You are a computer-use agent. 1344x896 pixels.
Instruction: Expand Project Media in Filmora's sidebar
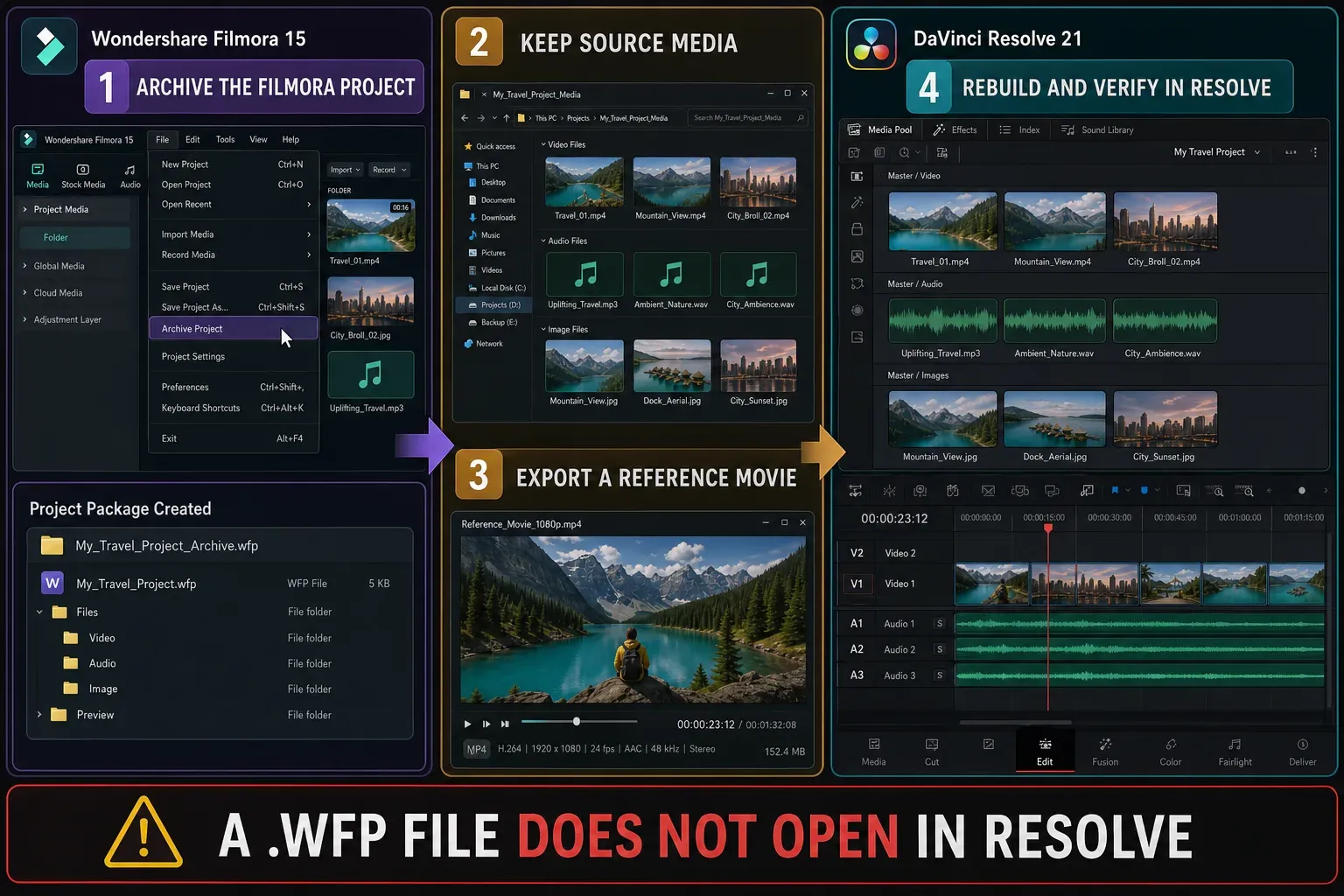(x=24, y=209)
